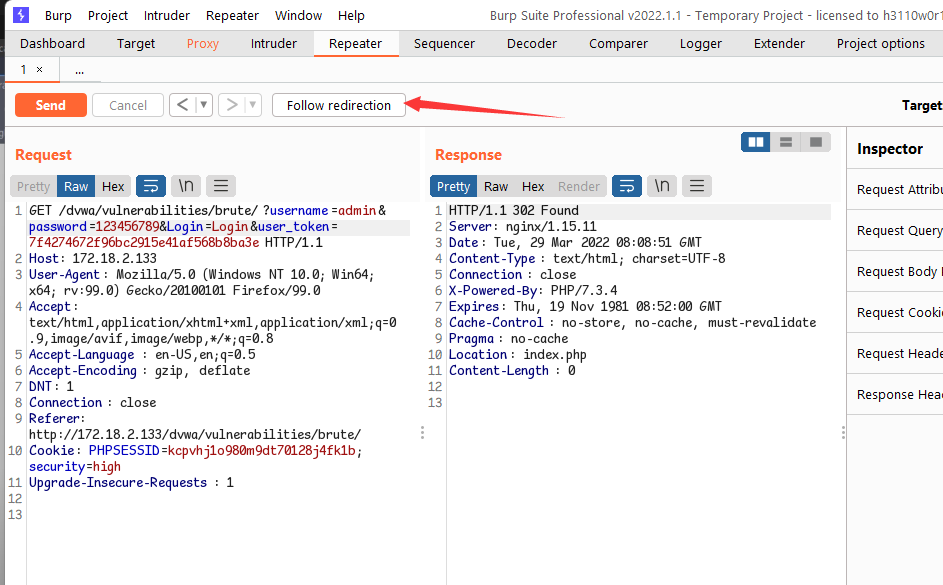Expand Request Headers section in Inspector

895,353
